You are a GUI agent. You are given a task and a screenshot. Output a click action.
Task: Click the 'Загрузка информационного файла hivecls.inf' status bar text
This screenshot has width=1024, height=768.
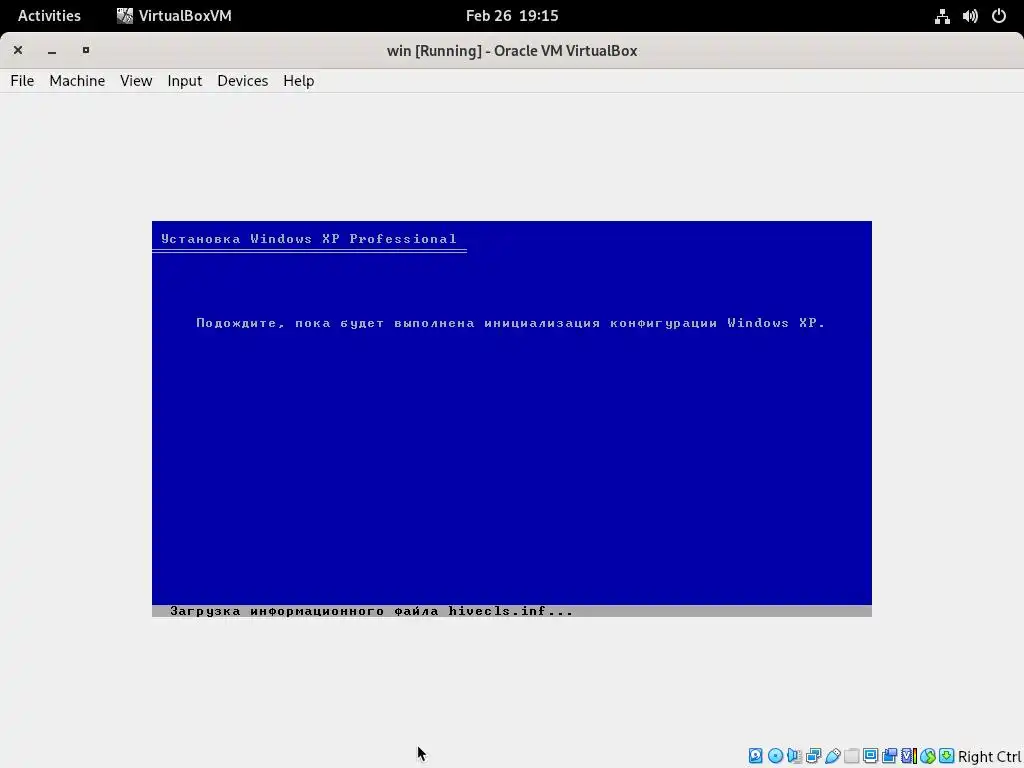point(371,611)
